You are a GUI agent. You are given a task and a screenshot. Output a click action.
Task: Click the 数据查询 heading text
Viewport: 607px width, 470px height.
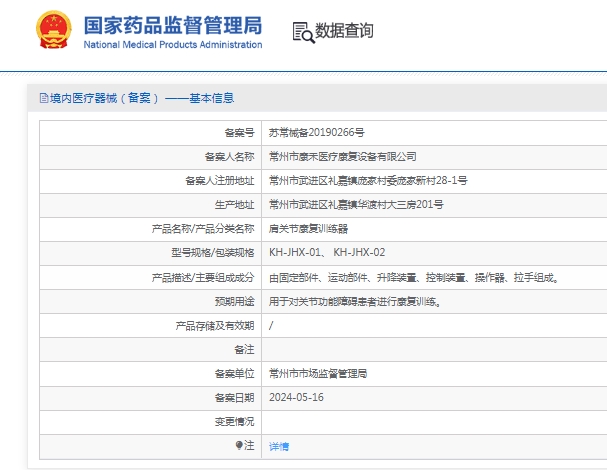[x=344, y=31]
